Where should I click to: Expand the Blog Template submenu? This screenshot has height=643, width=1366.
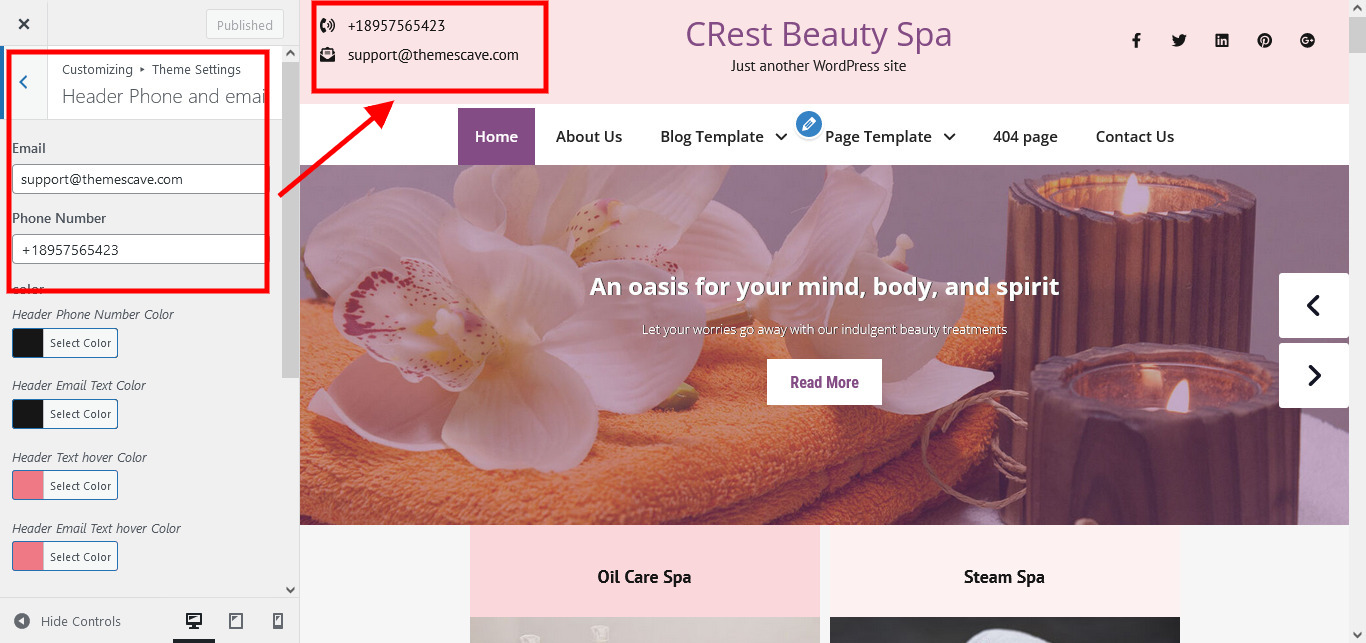click(781, 137)
